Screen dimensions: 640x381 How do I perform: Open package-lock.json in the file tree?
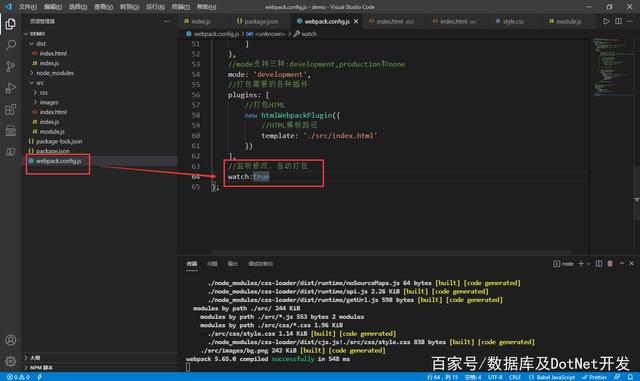pos(59,141)
